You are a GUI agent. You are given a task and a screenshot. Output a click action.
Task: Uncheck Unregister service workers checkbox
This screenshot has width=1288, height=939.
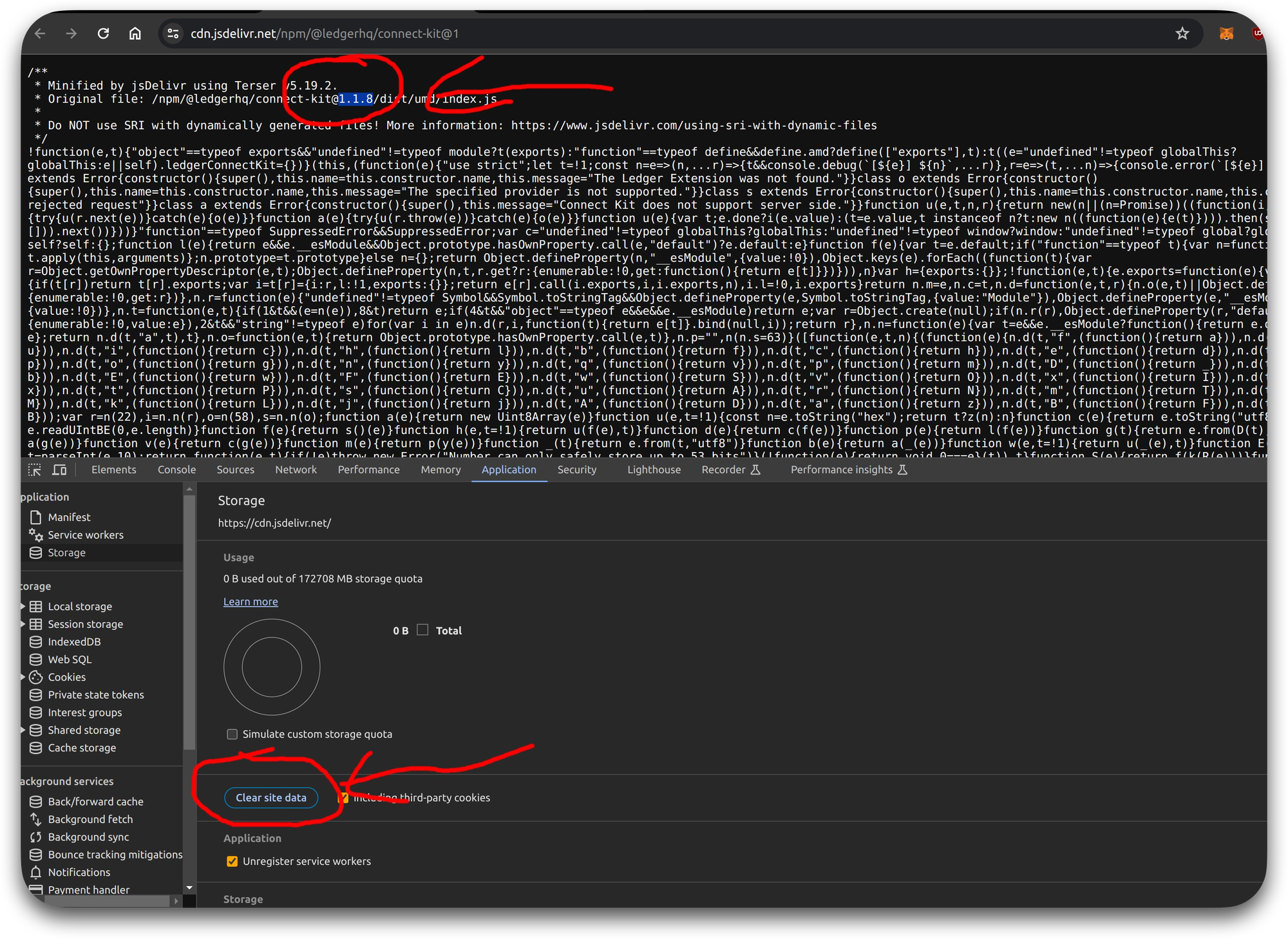point(232,862)
